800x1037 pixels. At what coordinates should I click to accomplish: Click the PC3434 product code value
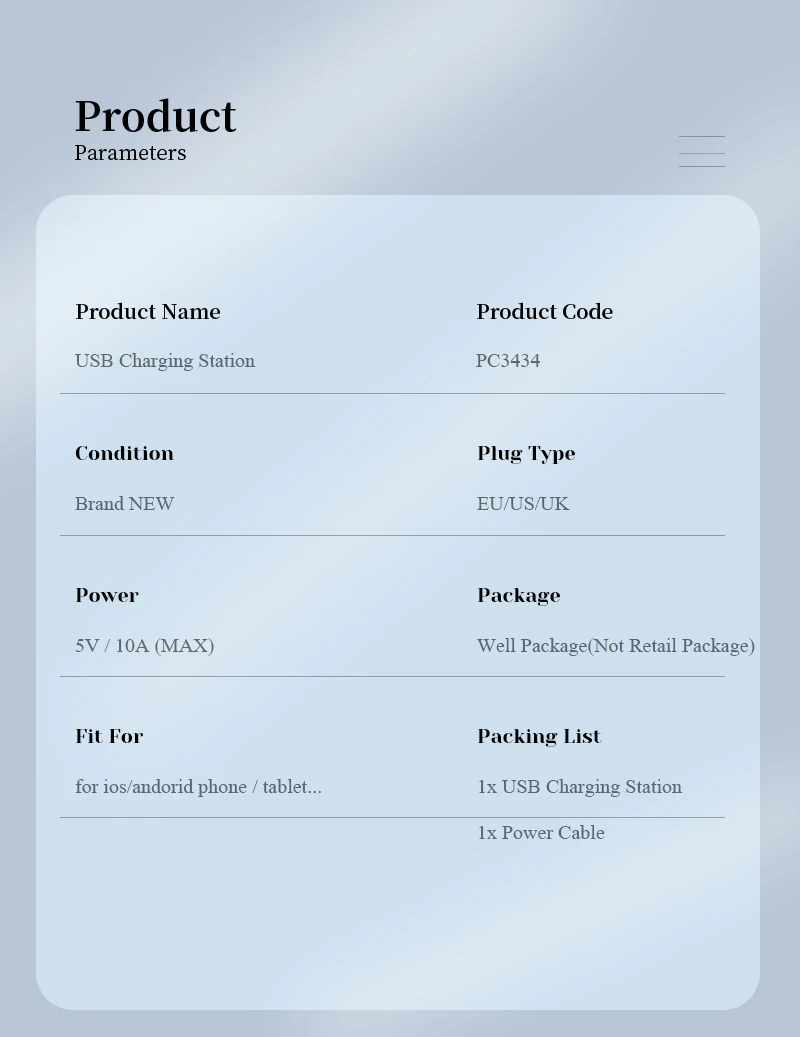[508, 361]
